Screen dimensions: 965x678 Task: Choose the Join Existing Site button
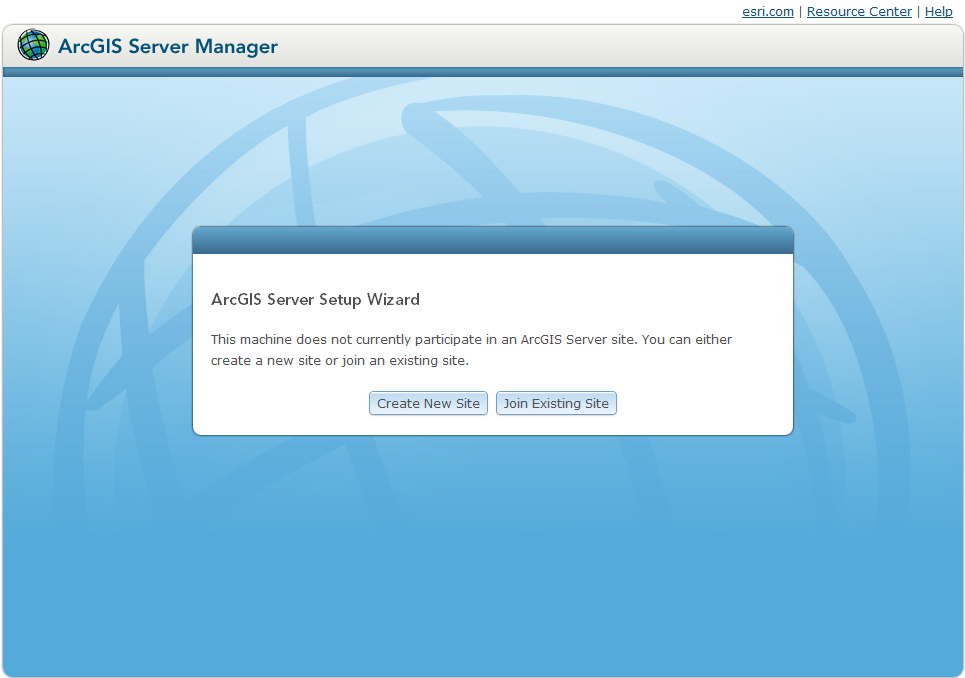coord(556,404)
